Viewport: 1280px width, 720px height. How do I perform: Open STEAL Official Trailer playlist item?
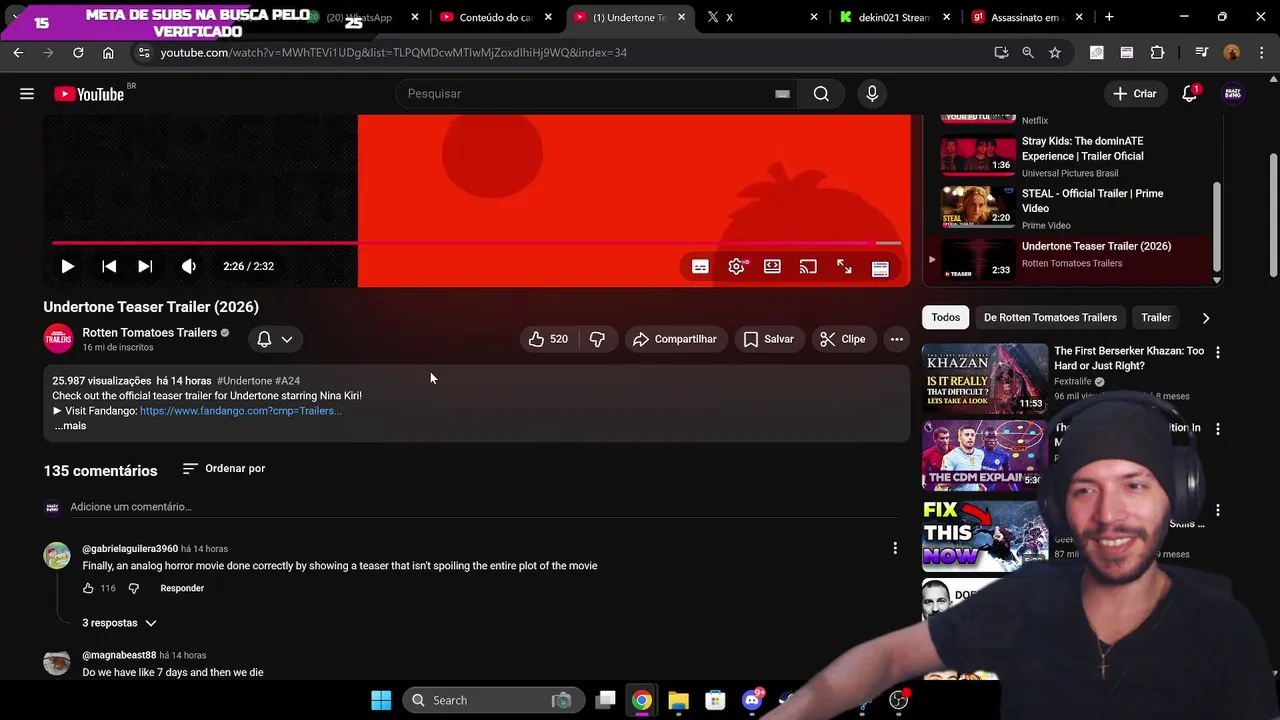[x=1076, y=208]
